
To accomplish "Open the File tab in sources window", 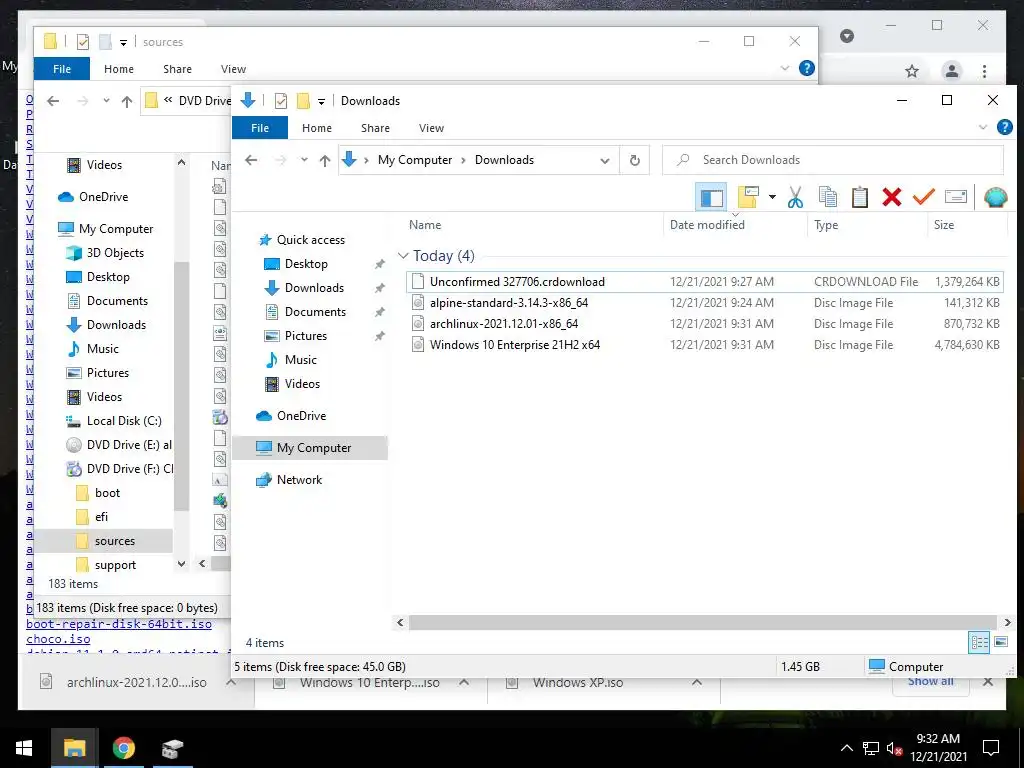I will click(x=62, y=69).
